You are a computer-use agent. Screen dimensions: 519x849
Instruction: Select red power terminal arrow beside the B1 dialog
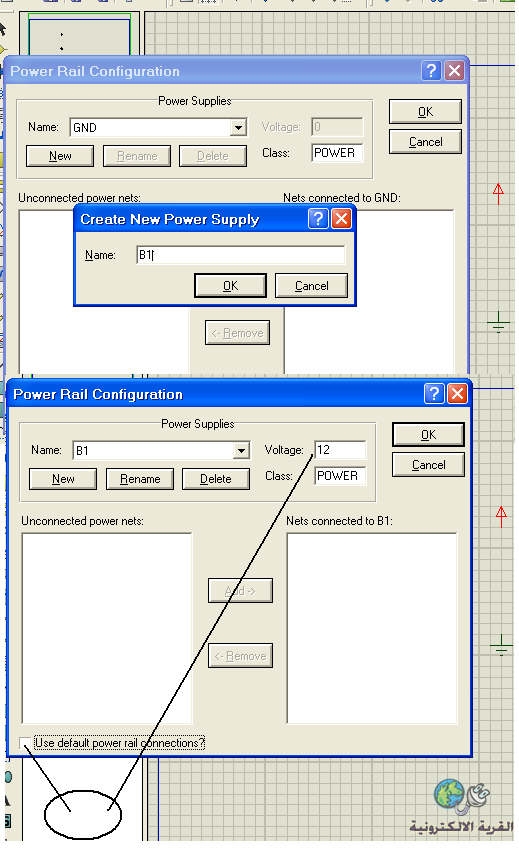pyautogui.click(x=501, y=517)
